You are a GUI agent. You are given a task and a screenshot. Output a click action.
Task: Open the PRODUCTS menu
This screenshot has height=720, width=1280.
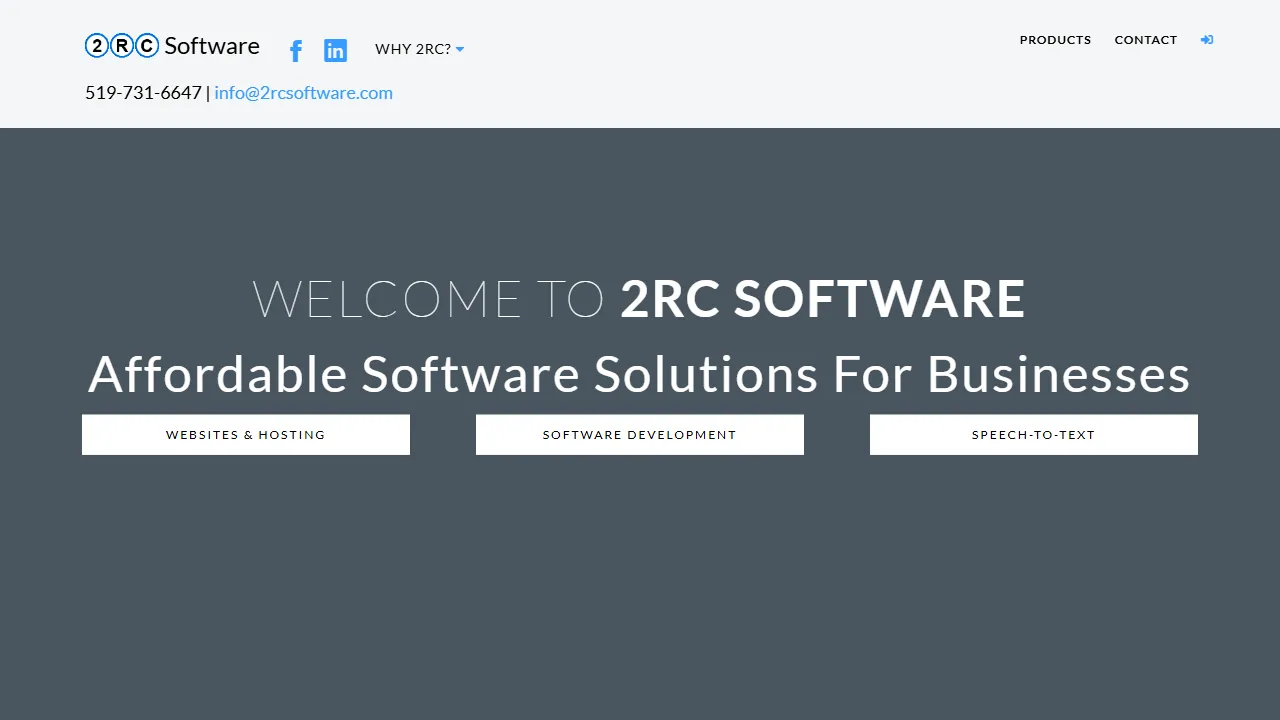pyautogui.click(x=1056, y=40)
